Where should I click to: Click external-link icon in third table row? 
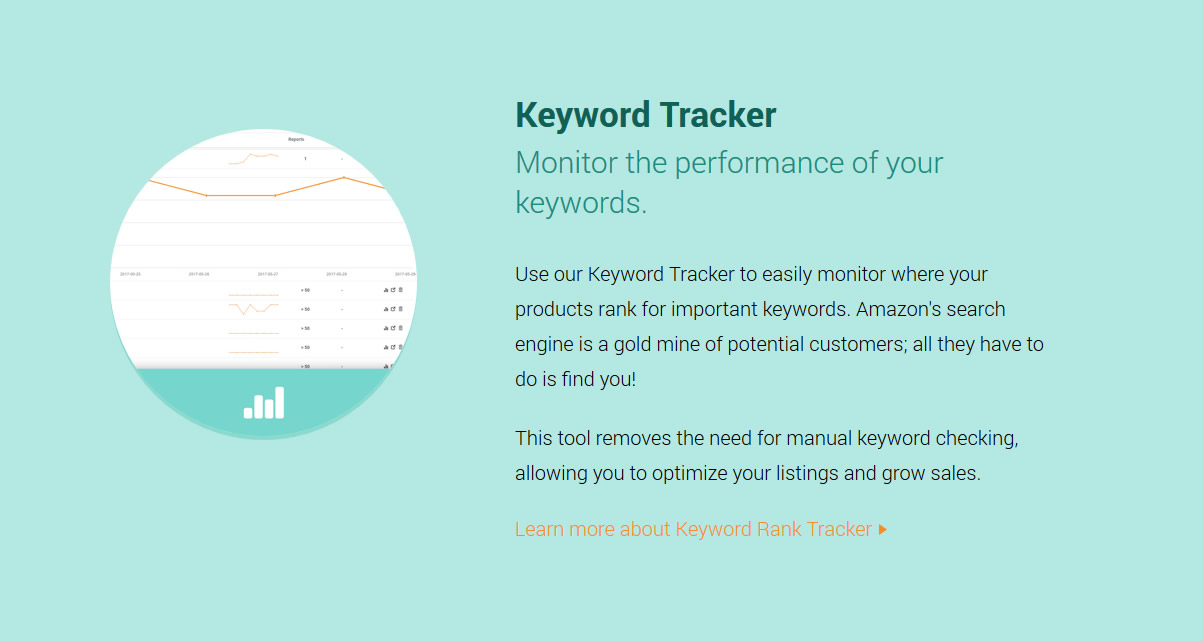(x=393, y=328)
